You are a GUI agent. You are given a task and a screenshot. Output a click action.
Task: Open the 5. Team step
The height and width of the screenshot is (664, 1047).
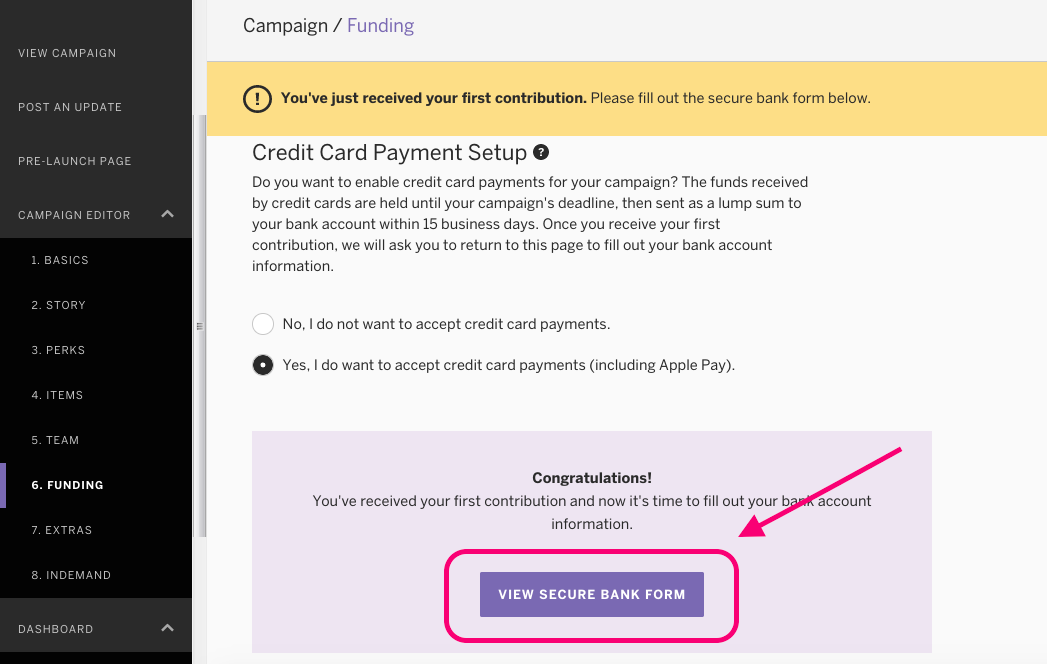(55, 440)
